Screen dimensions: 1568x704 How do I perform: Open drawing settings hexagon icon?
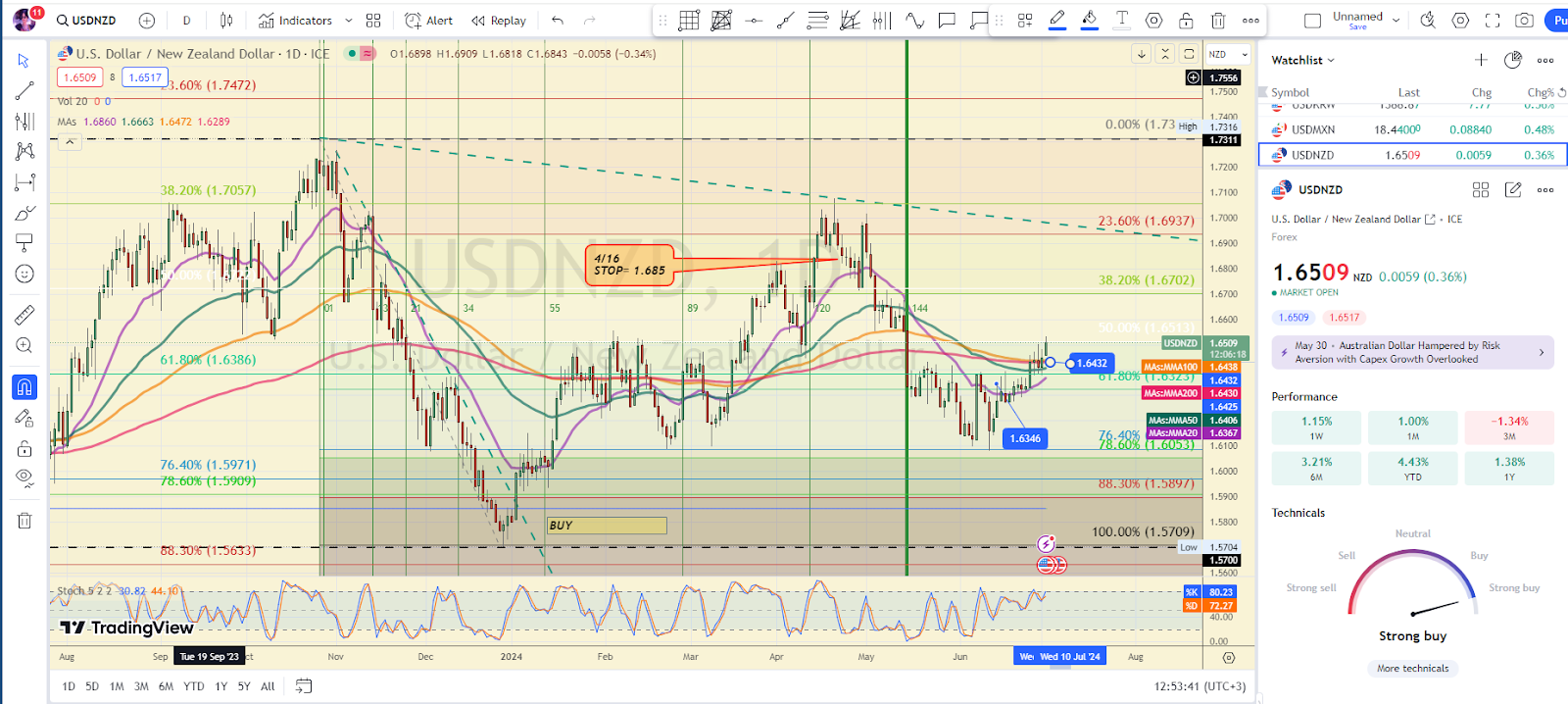coord(1154,21)
